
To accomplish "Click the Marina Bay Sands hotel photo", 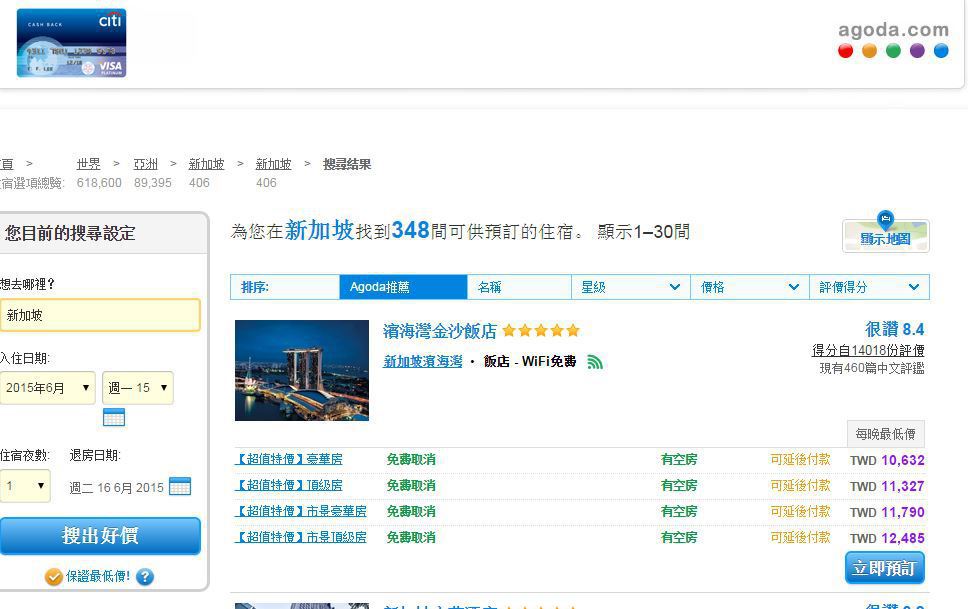I will click(x=302, y=370).
